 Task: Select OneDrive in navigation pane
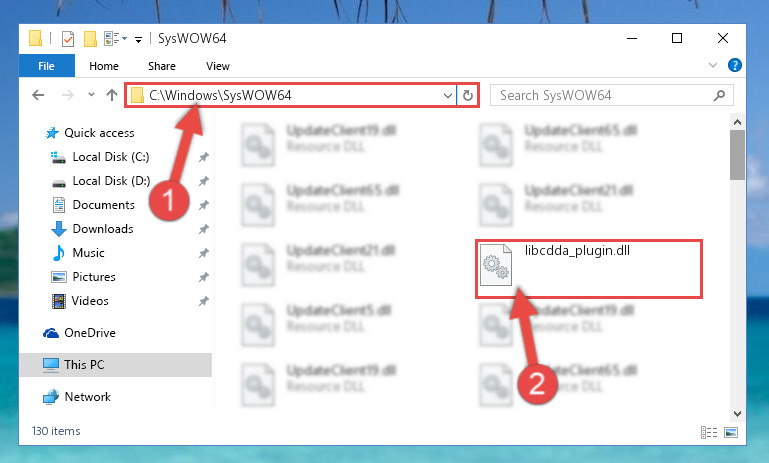click(90, 333)
